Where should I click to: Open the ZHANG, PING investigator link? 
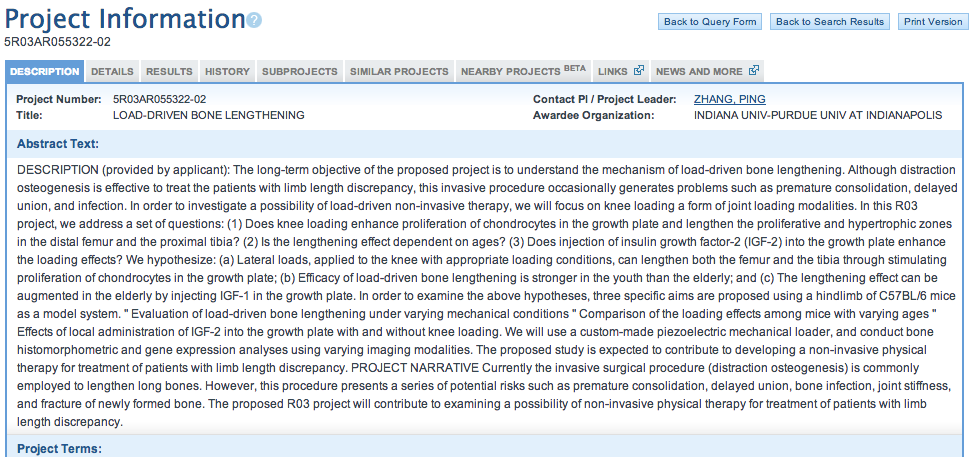[x=729, y=99]
